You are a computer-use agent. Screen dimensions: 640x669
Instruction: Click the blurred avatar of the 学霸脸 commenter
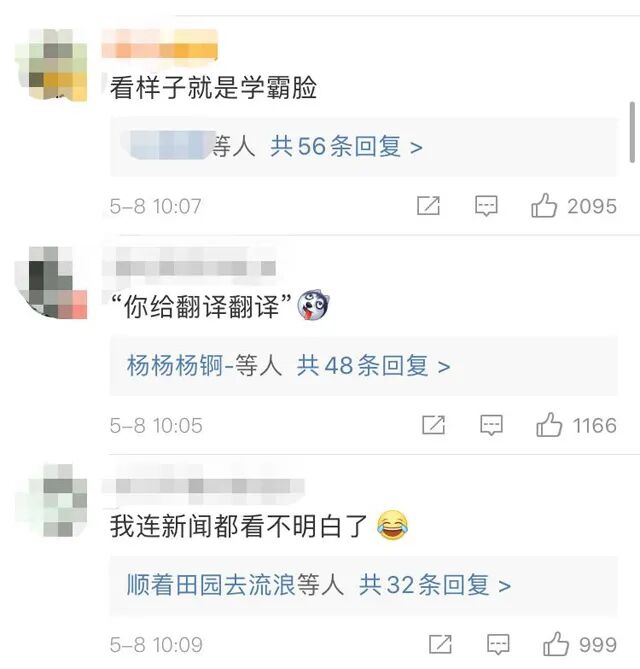point(51,65)
